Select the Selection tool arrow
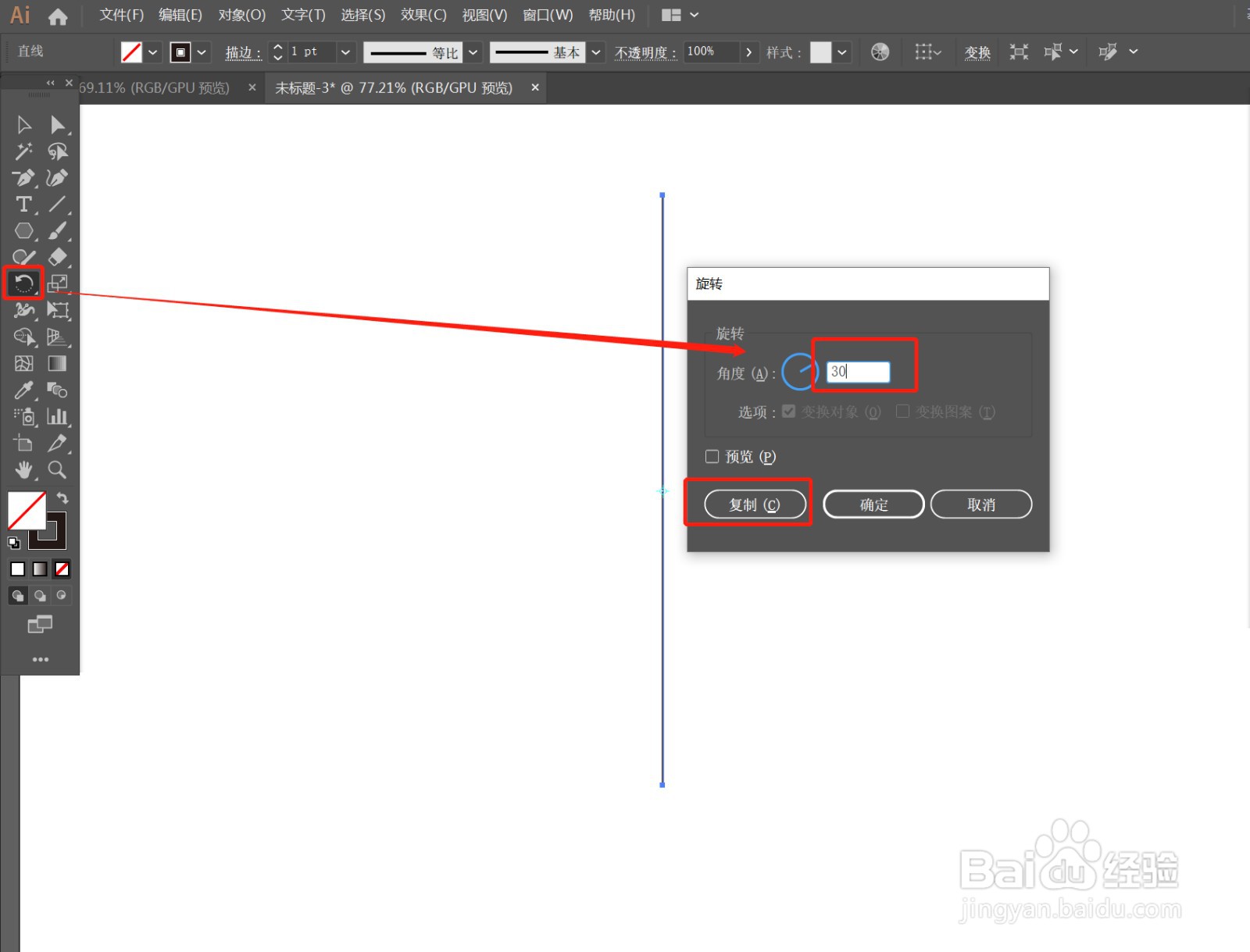The height and width of the screenshot is (952, 1250). pyautogui.click(x=24, y=125)
